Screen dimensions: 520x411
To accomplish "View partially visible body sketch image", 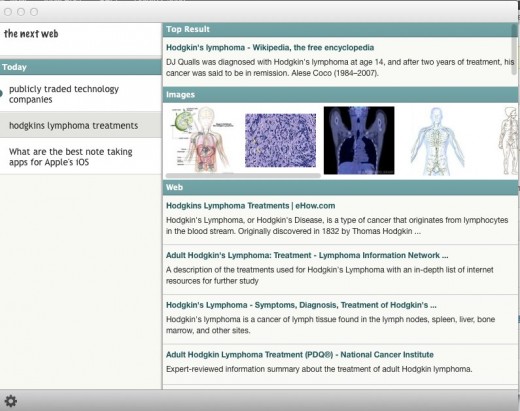I will point(508,141).
